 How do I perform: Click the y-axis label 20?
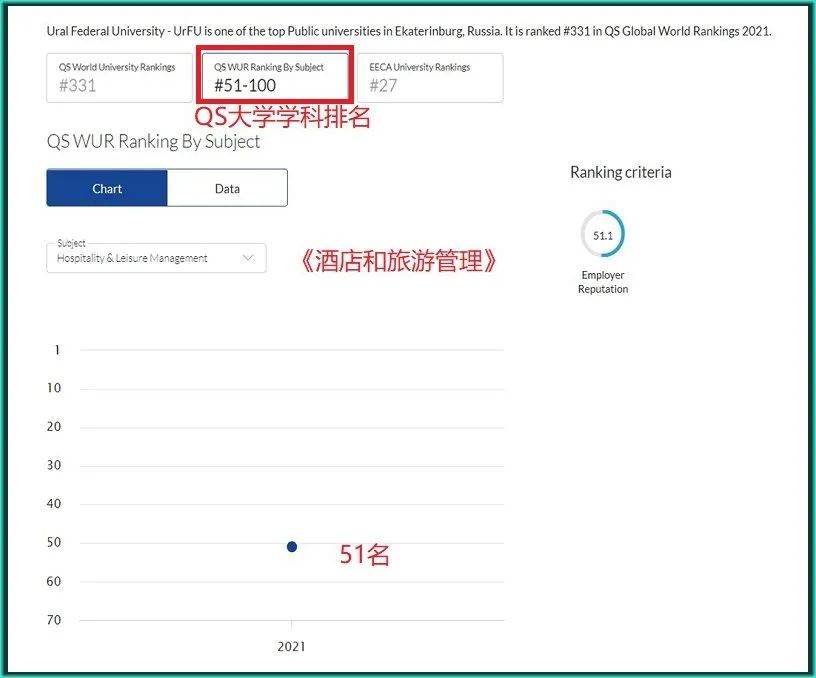(54, 427)
